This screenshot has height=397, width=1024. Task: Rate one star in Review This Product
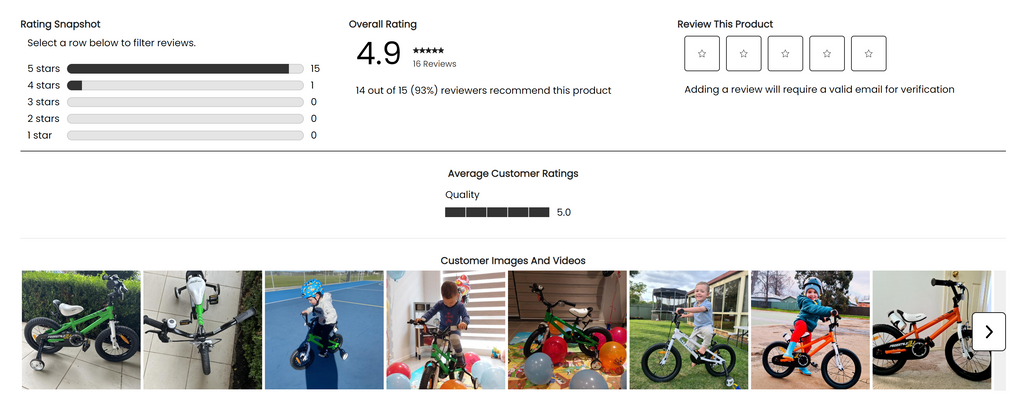click(x=701, y=54)
